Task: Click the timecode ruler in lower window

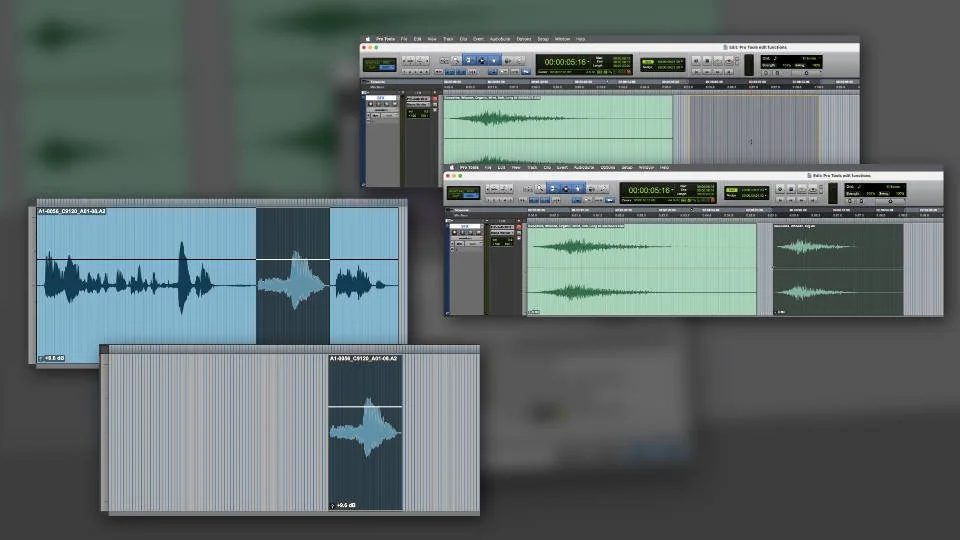Action: tap(735, 211)
